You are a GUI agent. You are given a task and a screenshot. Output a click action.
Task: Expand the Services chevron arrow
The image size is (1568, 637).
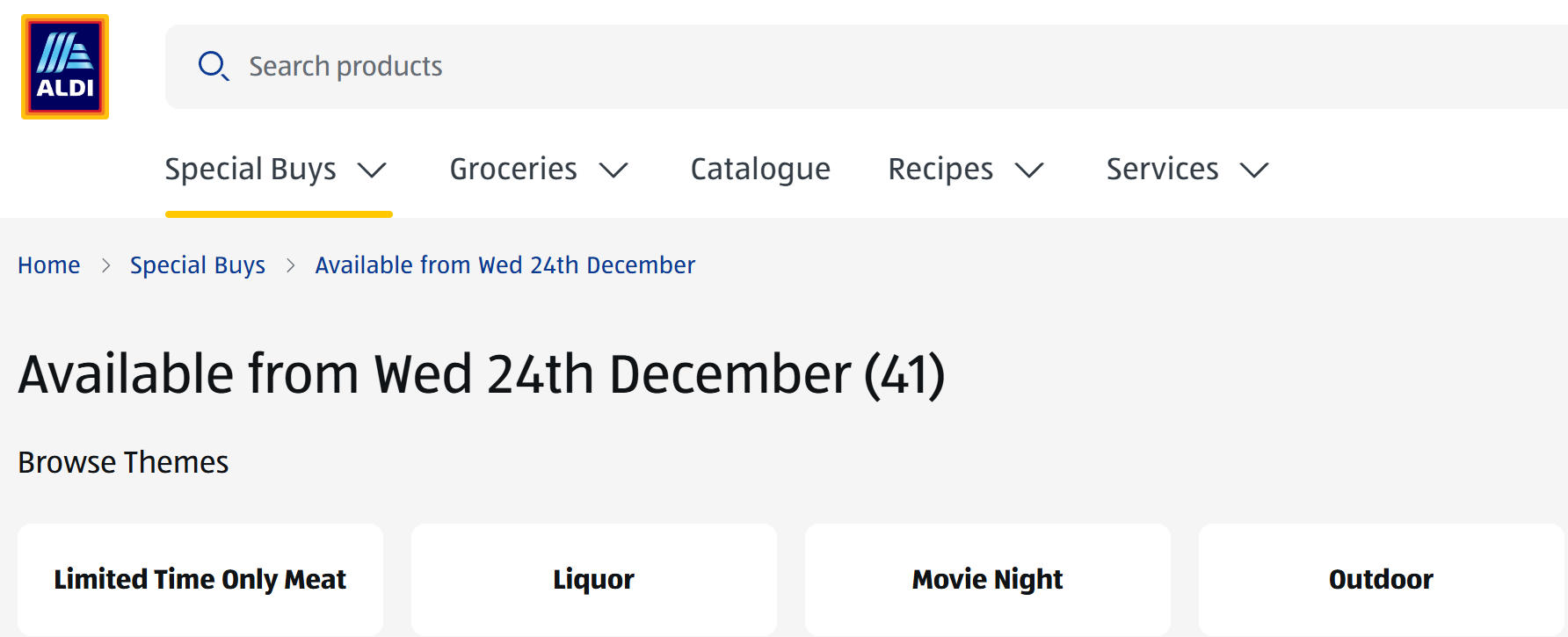point(1254,170)
